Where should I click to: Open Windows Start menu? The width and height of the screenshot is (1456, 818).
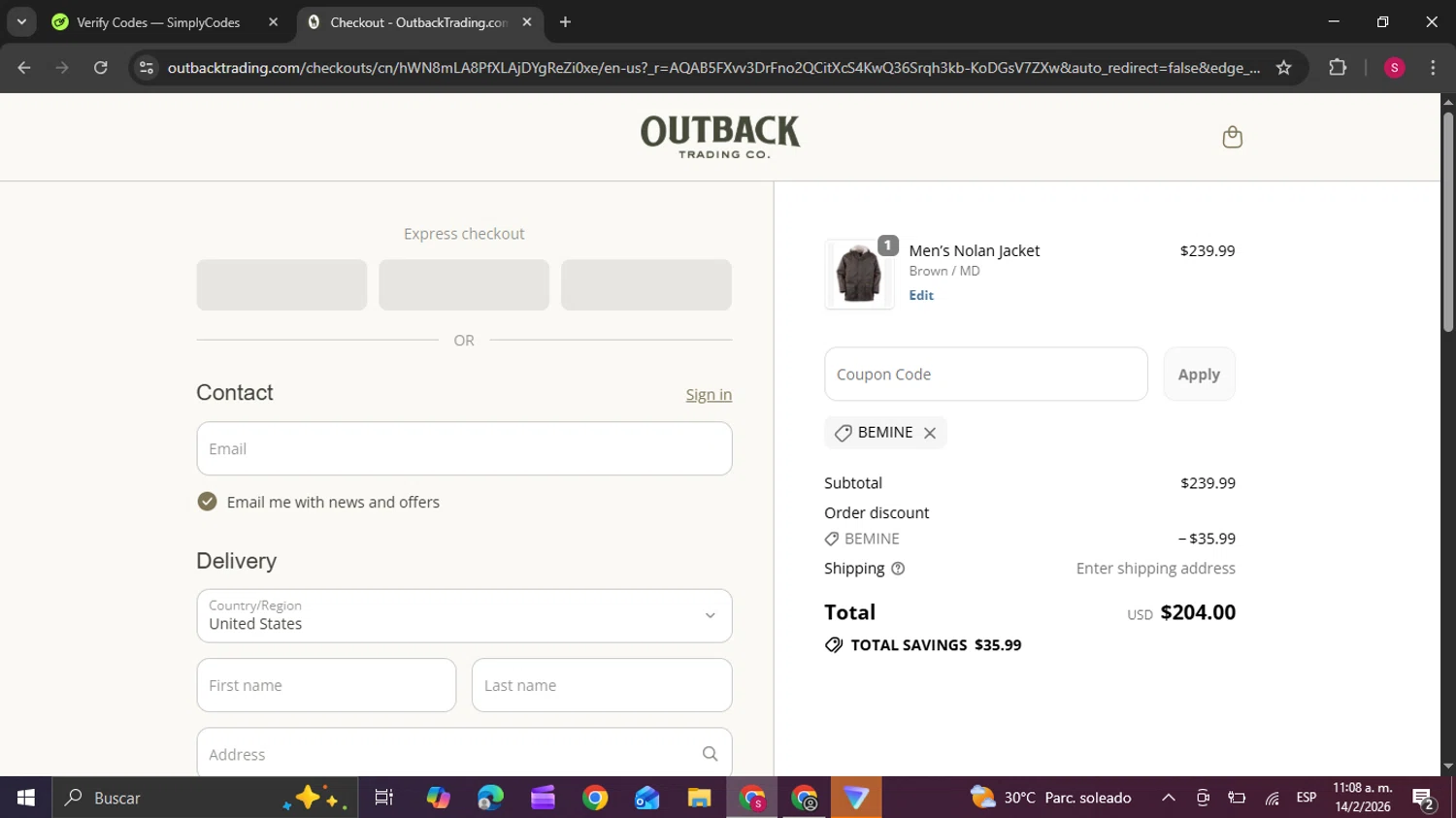tap(26, 798)
